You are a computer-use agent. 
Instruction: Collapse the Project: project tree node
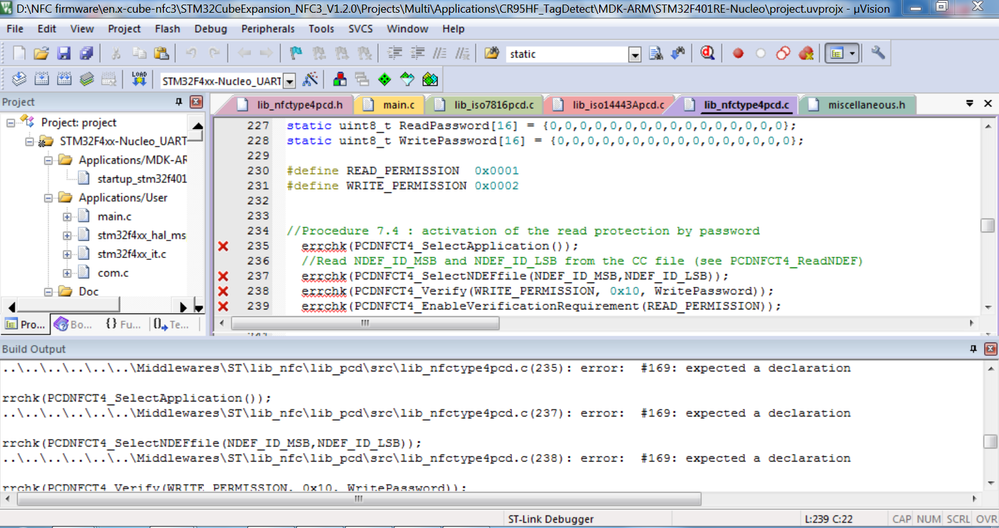(x=10, y=122)
